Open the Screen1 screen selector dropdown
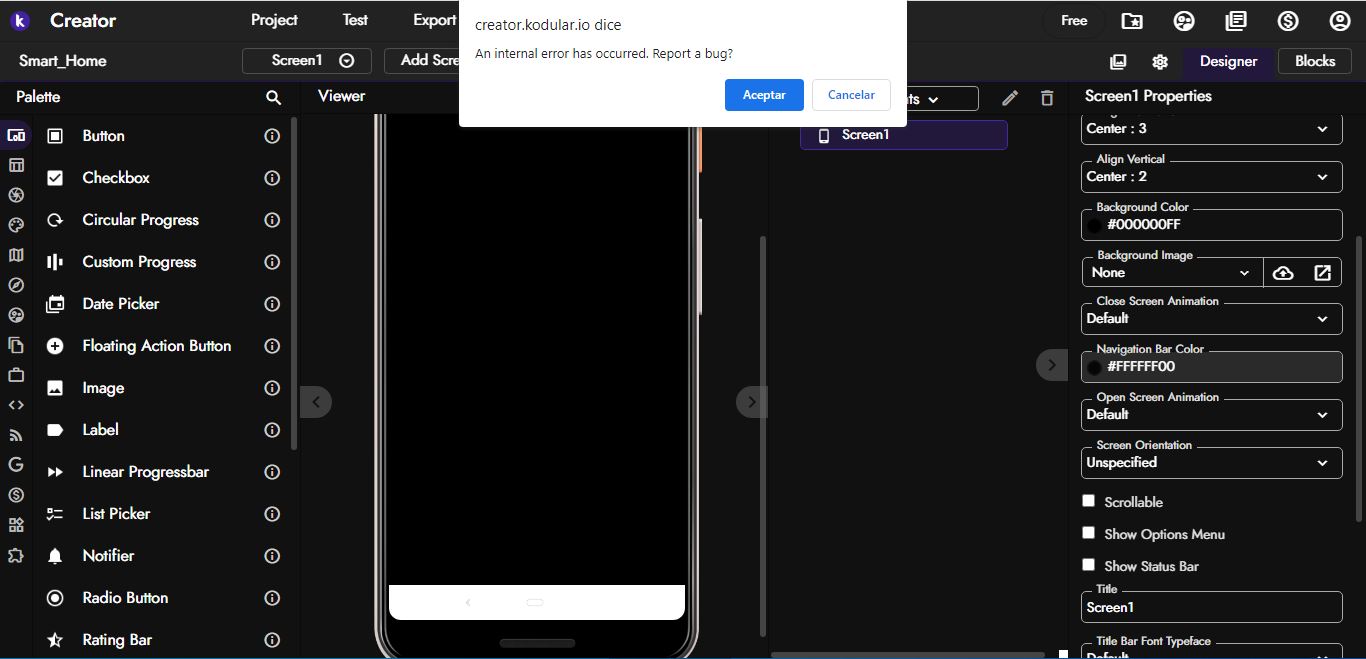Image resolution: width=1366 pixels, height=659 pixels. tap(307, 61)
